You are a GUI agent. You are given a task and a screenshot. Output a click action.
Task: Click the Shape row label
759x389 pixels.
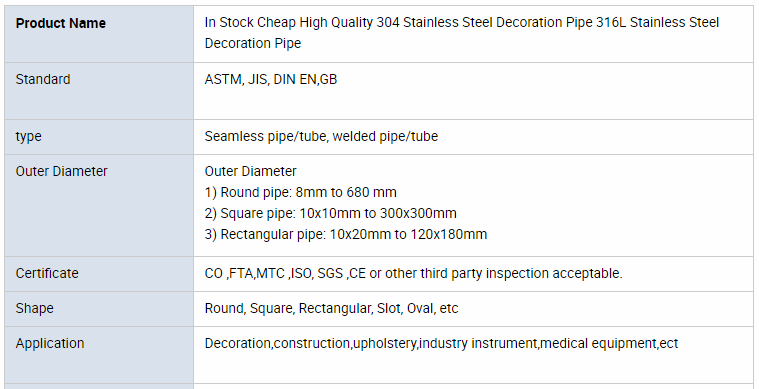click(34, 308)
